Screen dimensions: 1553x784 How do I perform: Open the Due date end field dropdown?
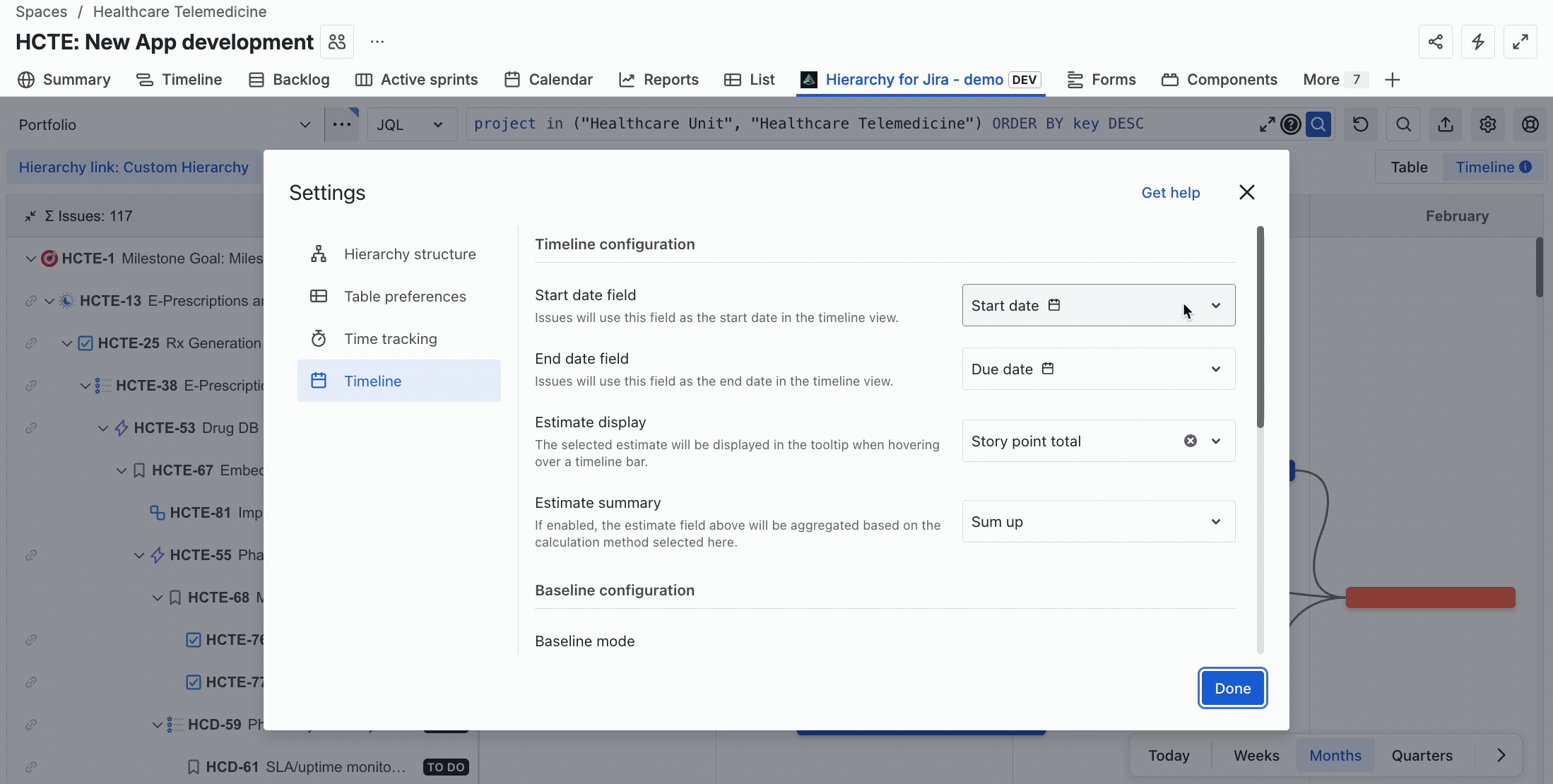[1099, 369]
